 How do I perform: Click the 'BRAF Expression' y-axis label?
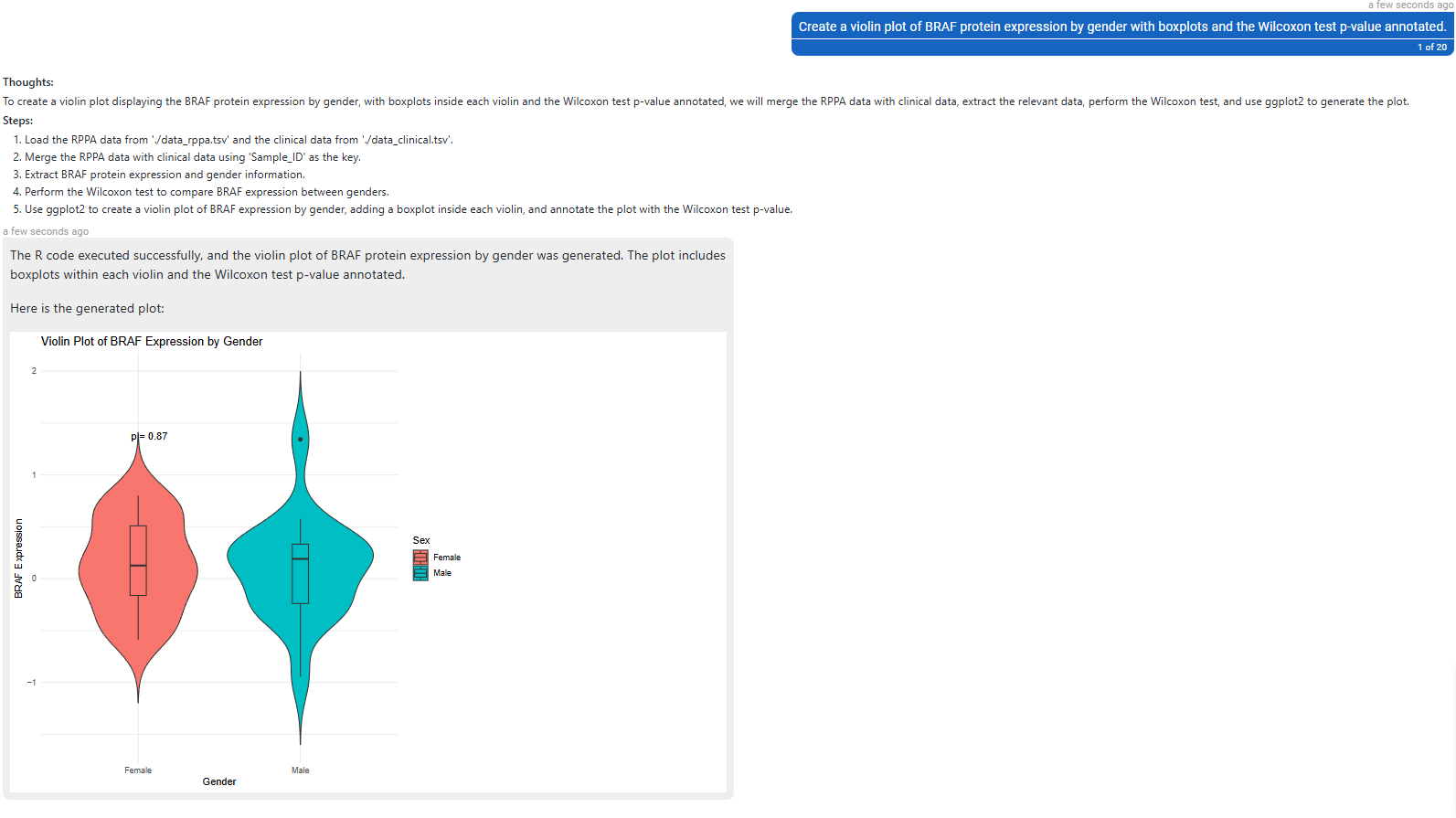[18, 558]
